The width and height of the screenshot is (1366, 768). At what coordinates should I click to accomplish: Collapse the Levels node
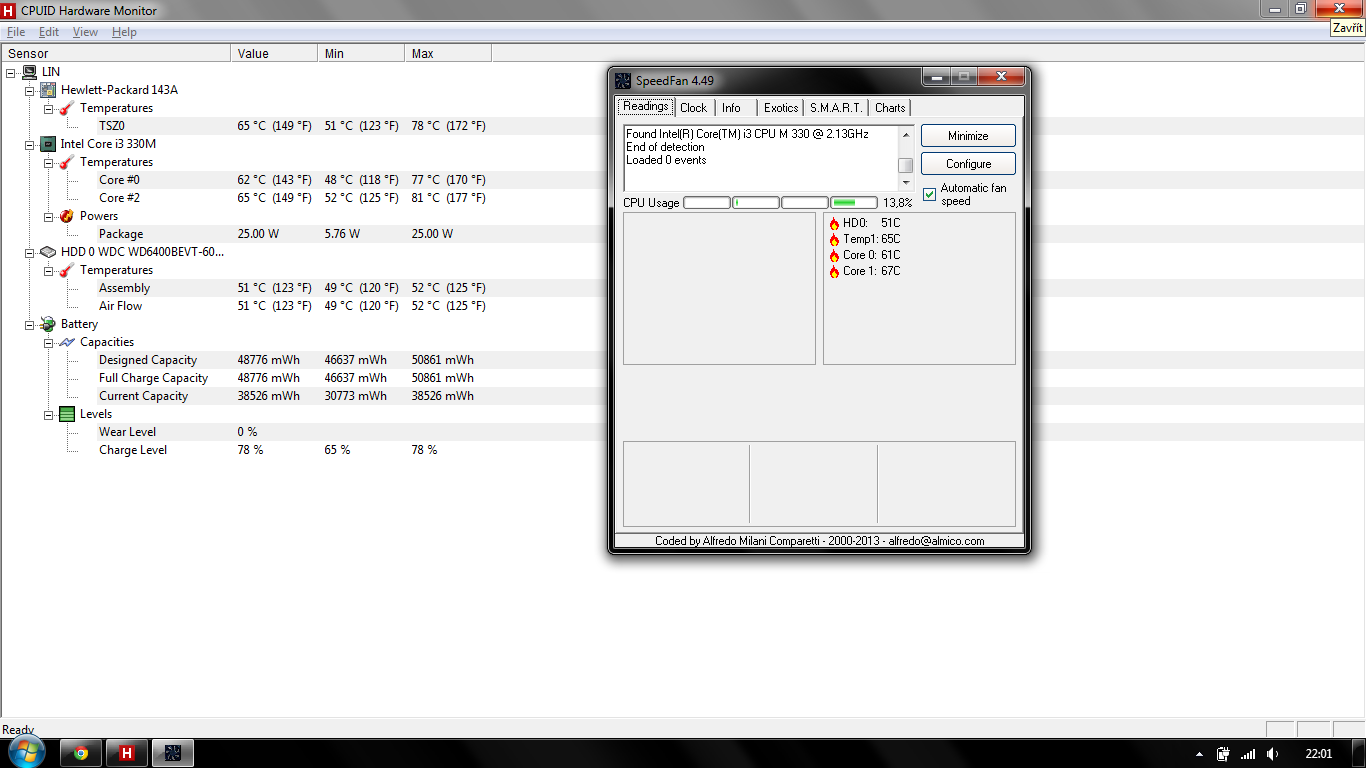click(49, 414)
